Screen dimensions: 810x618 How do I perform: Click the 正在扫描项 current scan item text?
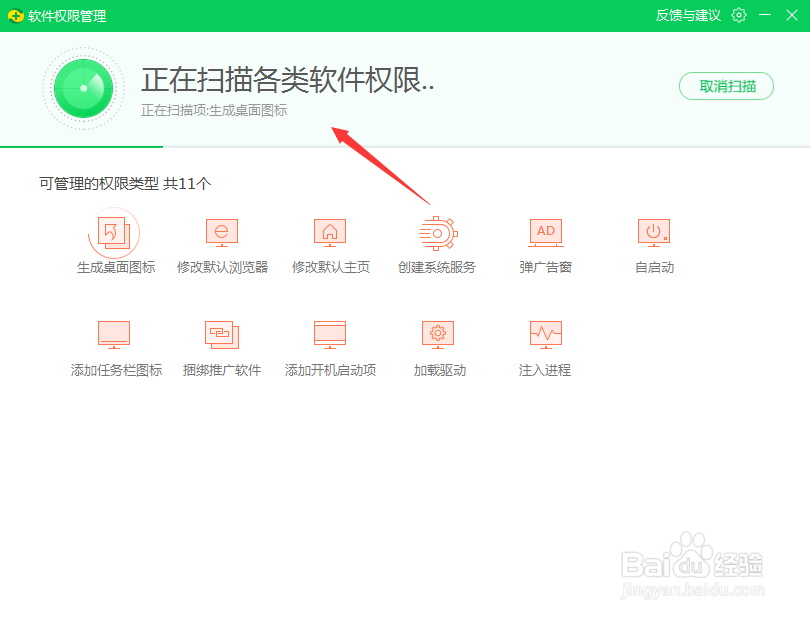[215, 110]
